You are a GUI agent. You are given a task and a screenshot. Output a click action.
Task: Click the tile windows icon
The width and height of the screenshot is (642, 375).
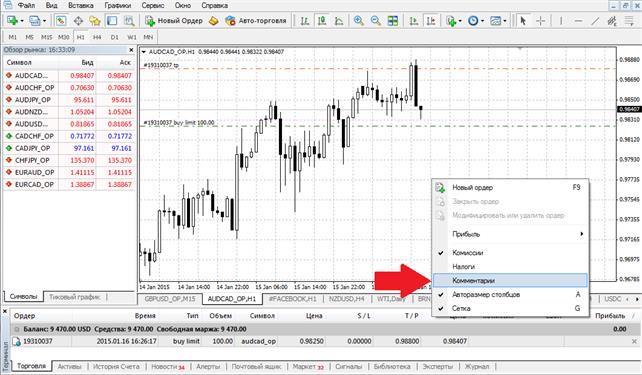coord(393,20)
